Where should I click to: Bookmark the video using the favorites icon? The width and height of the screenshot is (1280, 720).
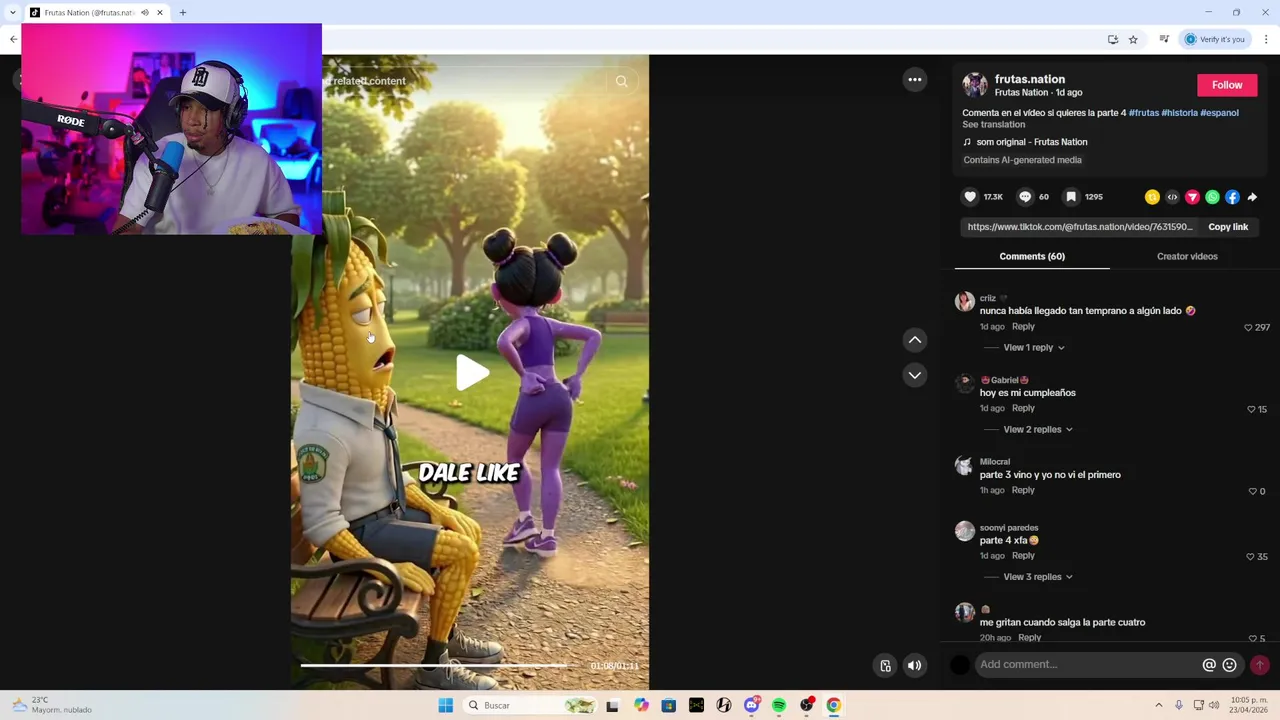pos(1071,197)
